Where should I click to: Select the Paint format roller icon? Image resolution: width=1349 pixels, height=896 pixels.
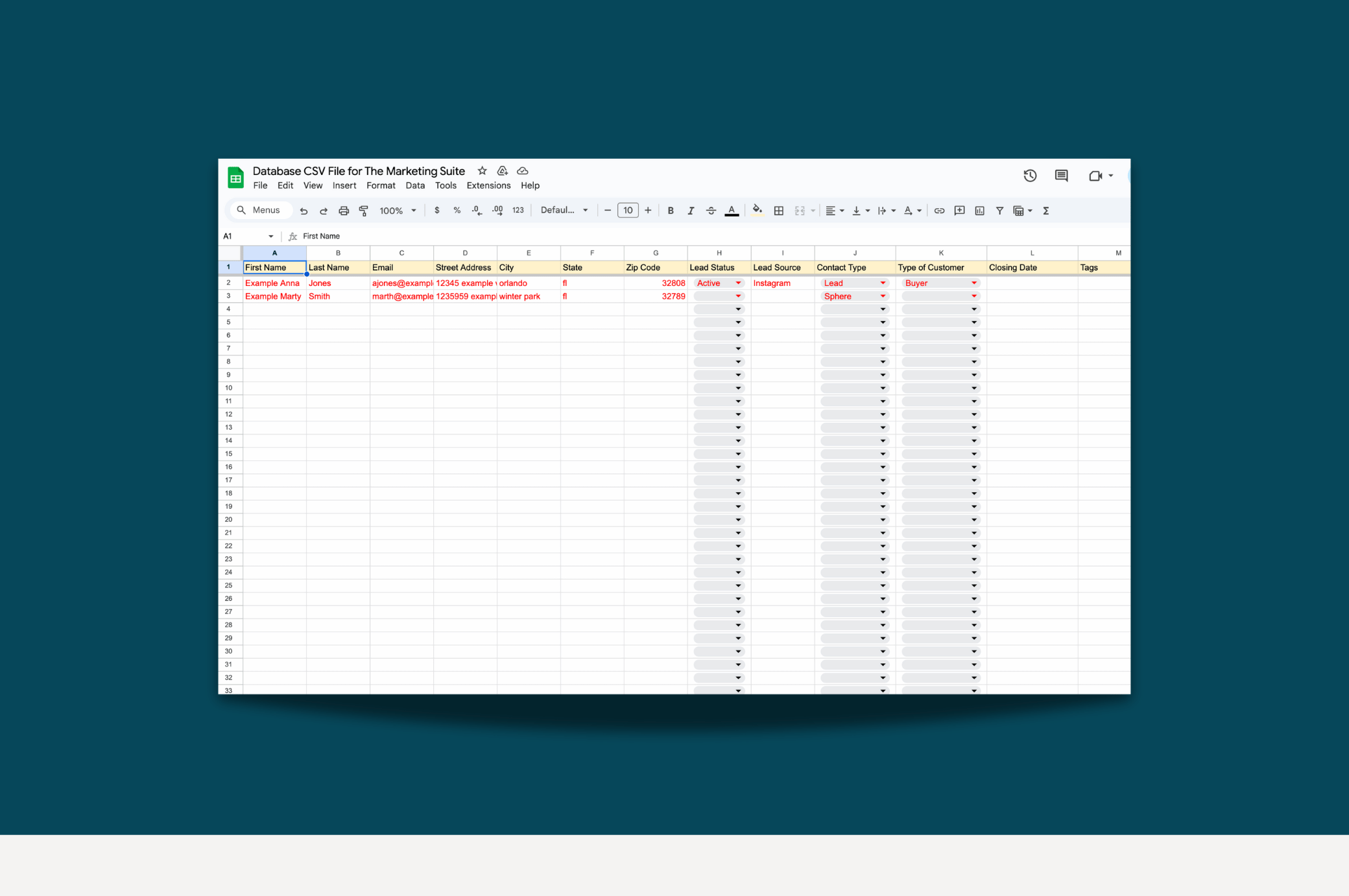pyautogui.click(x=364, y=211)
